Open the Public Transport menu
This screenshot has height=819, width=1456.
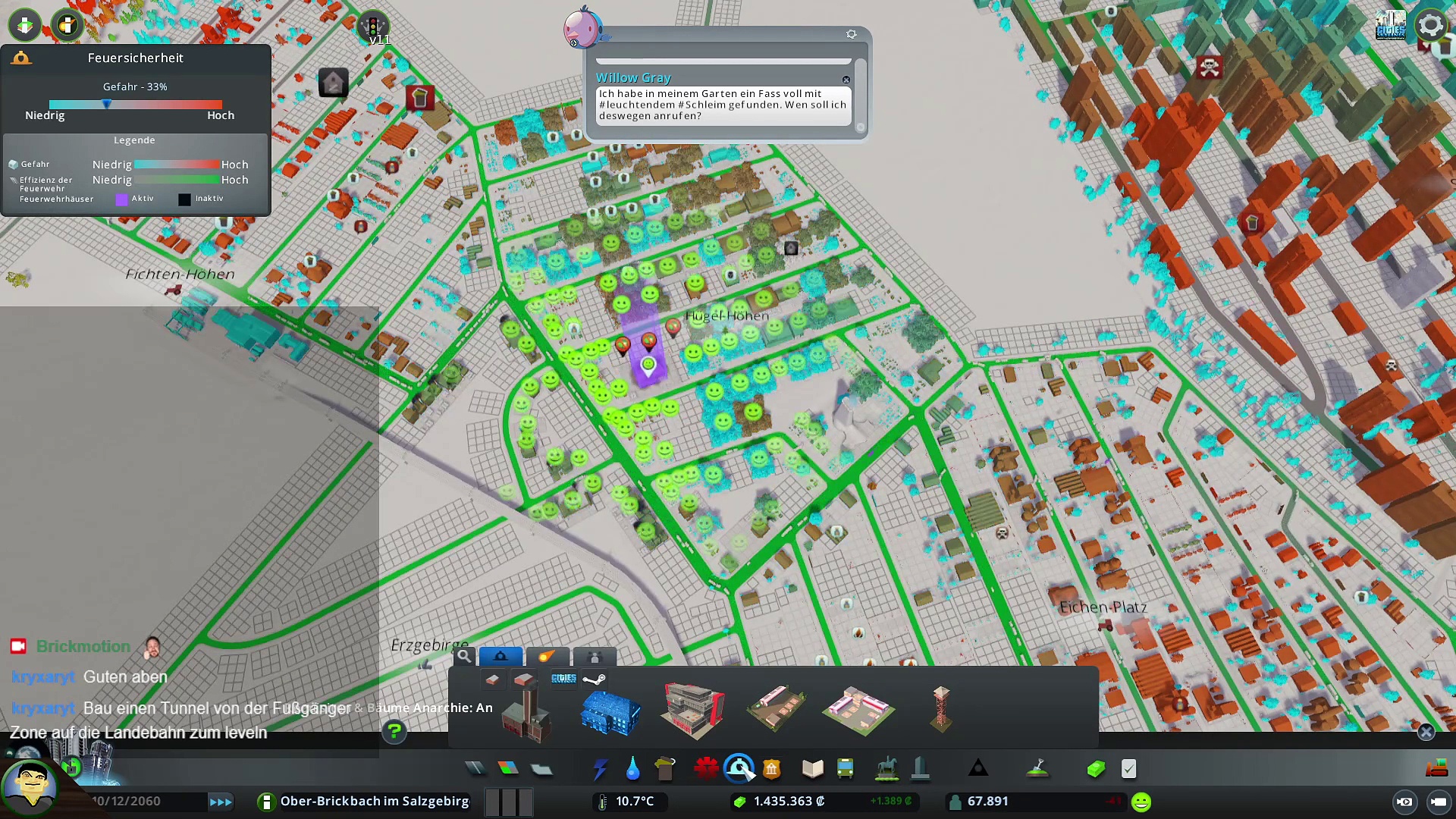point(846,770)
